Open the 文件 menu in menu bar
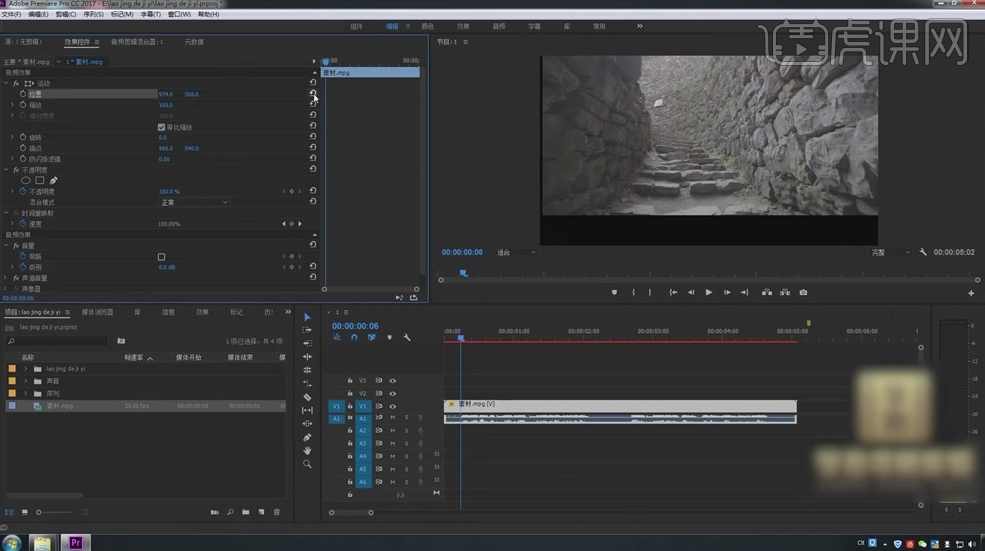This screenshot has width=985, height=551. [12, 15]
